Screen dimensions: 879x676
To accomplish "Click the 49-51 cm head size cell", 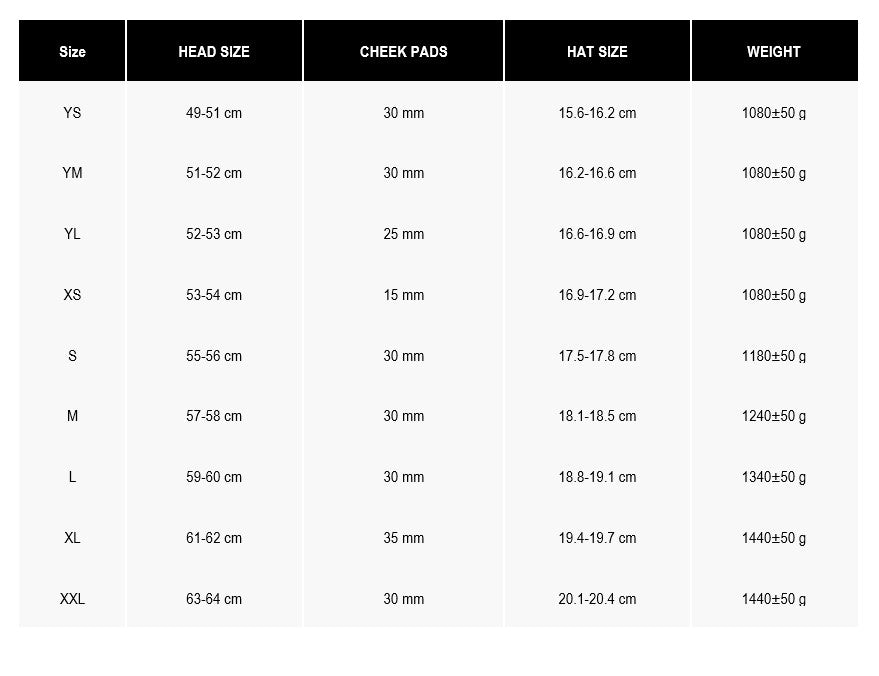I will click(x=214, y=113).
